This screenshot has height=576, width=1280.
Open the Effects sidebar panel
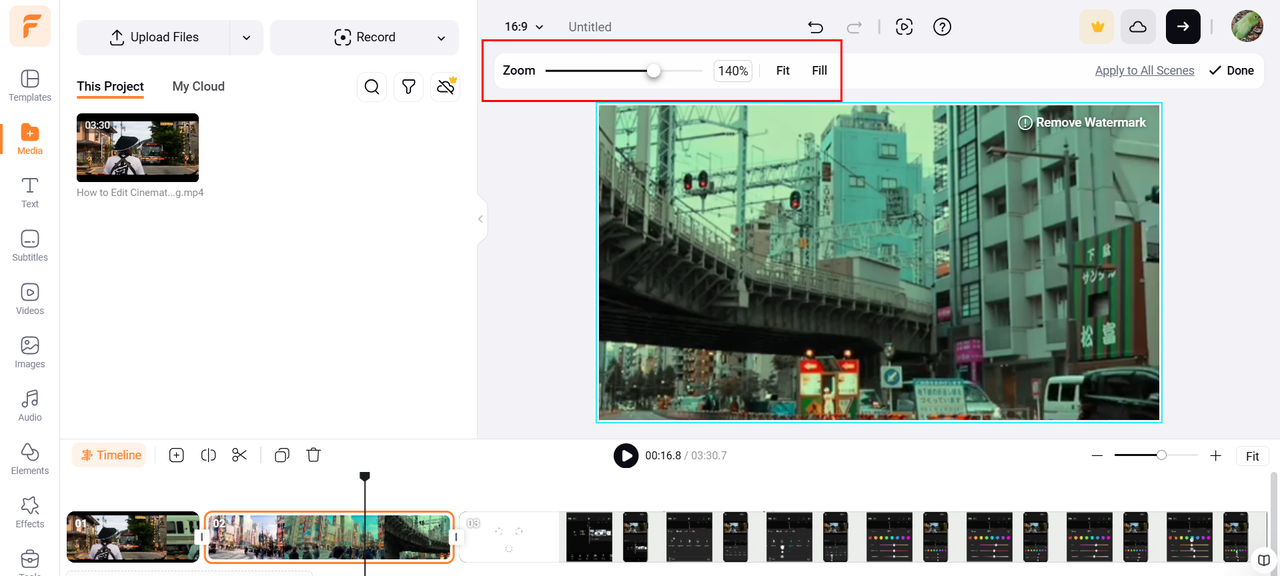[x=30, y=512]
